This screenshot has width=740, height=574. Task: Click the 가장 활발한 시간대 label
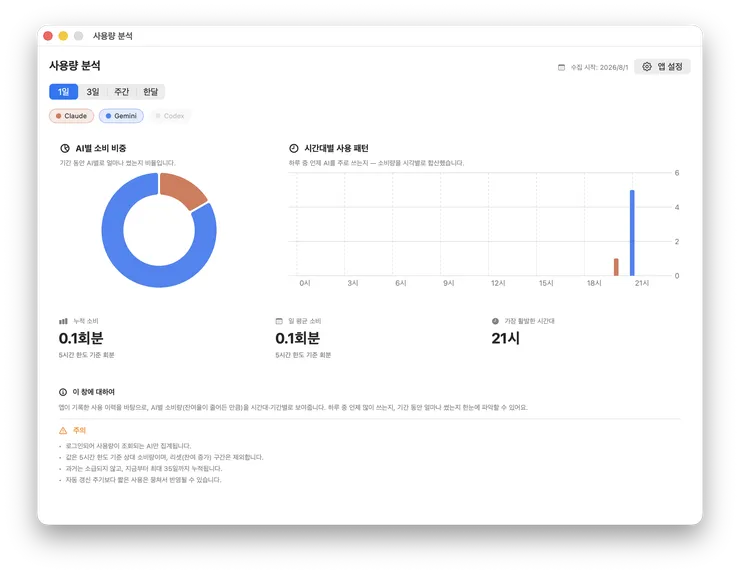tap(529, 321)
